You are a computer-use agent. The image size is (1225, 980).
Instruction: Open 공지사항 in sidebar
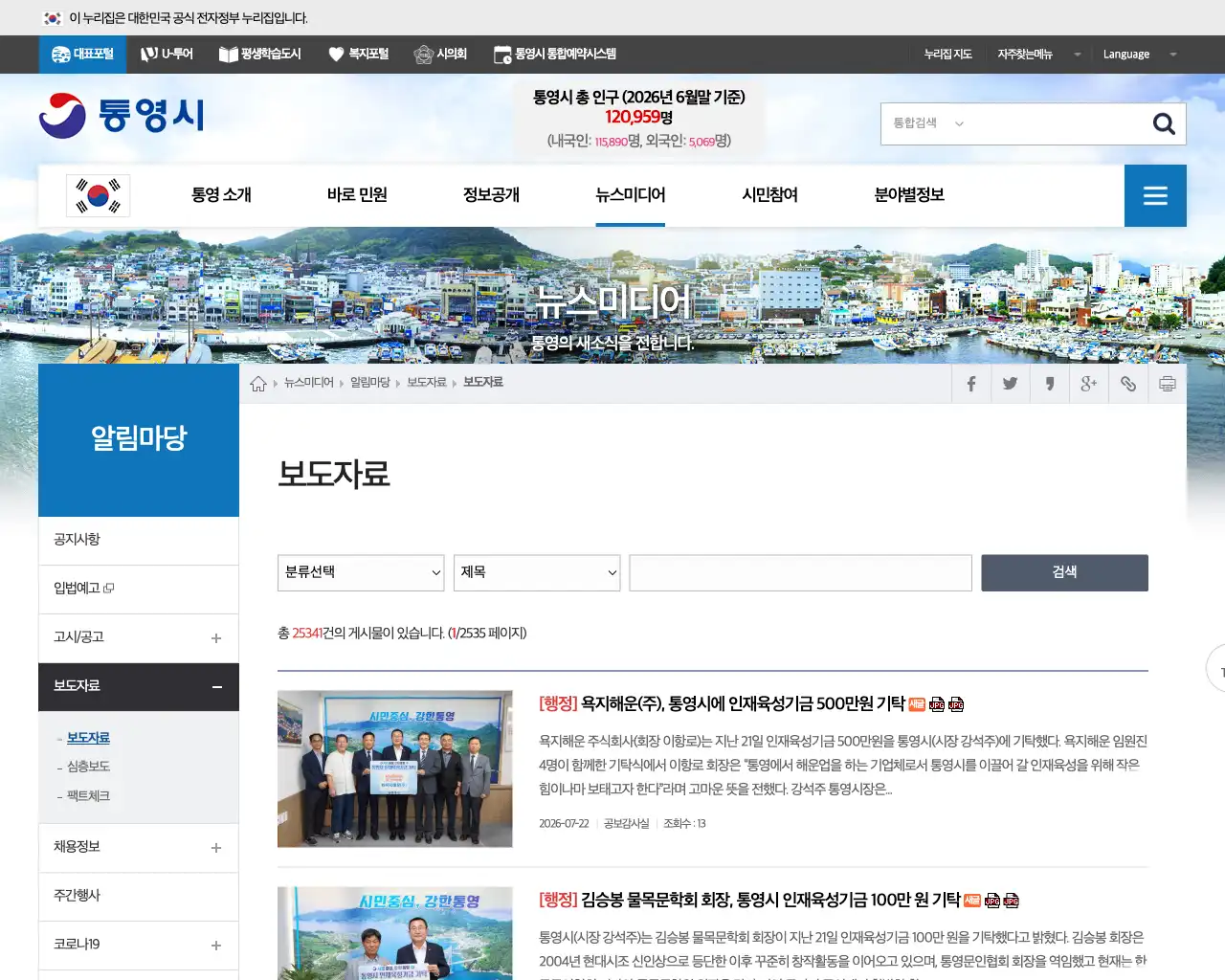[x=139, y=541]
